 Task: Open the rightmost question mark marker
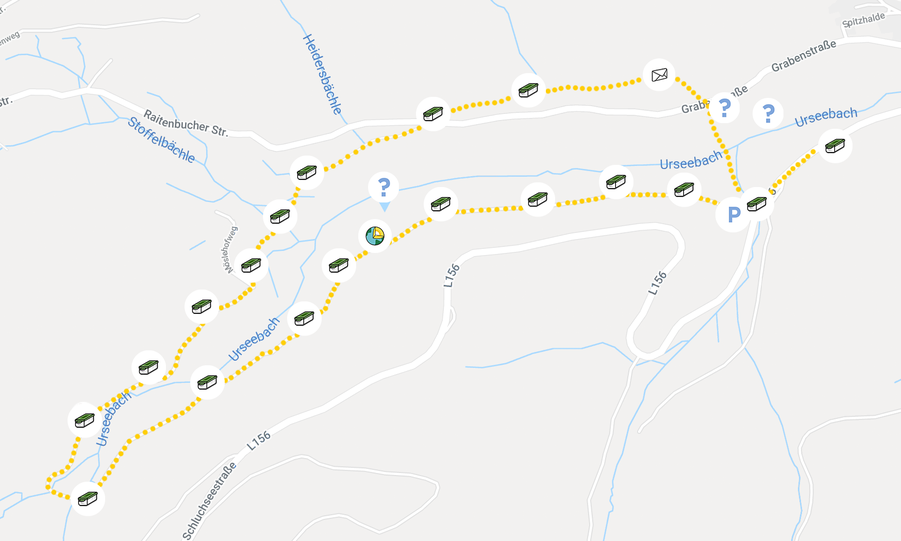768,113
